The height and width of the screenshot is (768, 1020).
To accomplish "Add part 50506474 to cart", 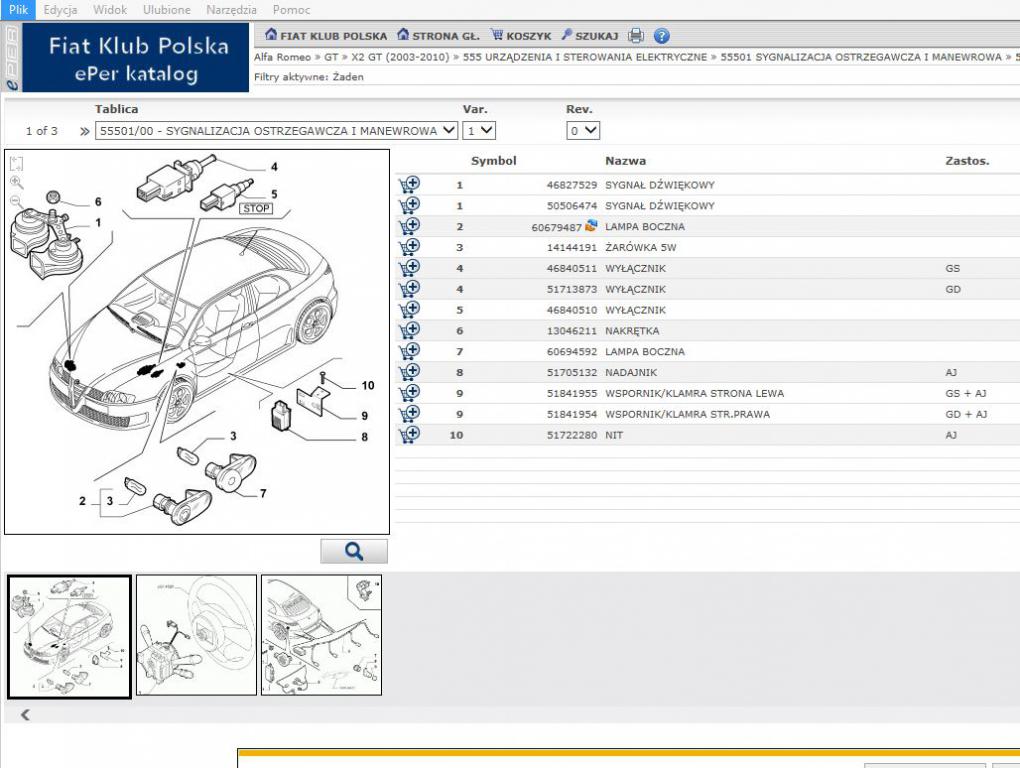I will pyautogui.click(x=409, y=205).
